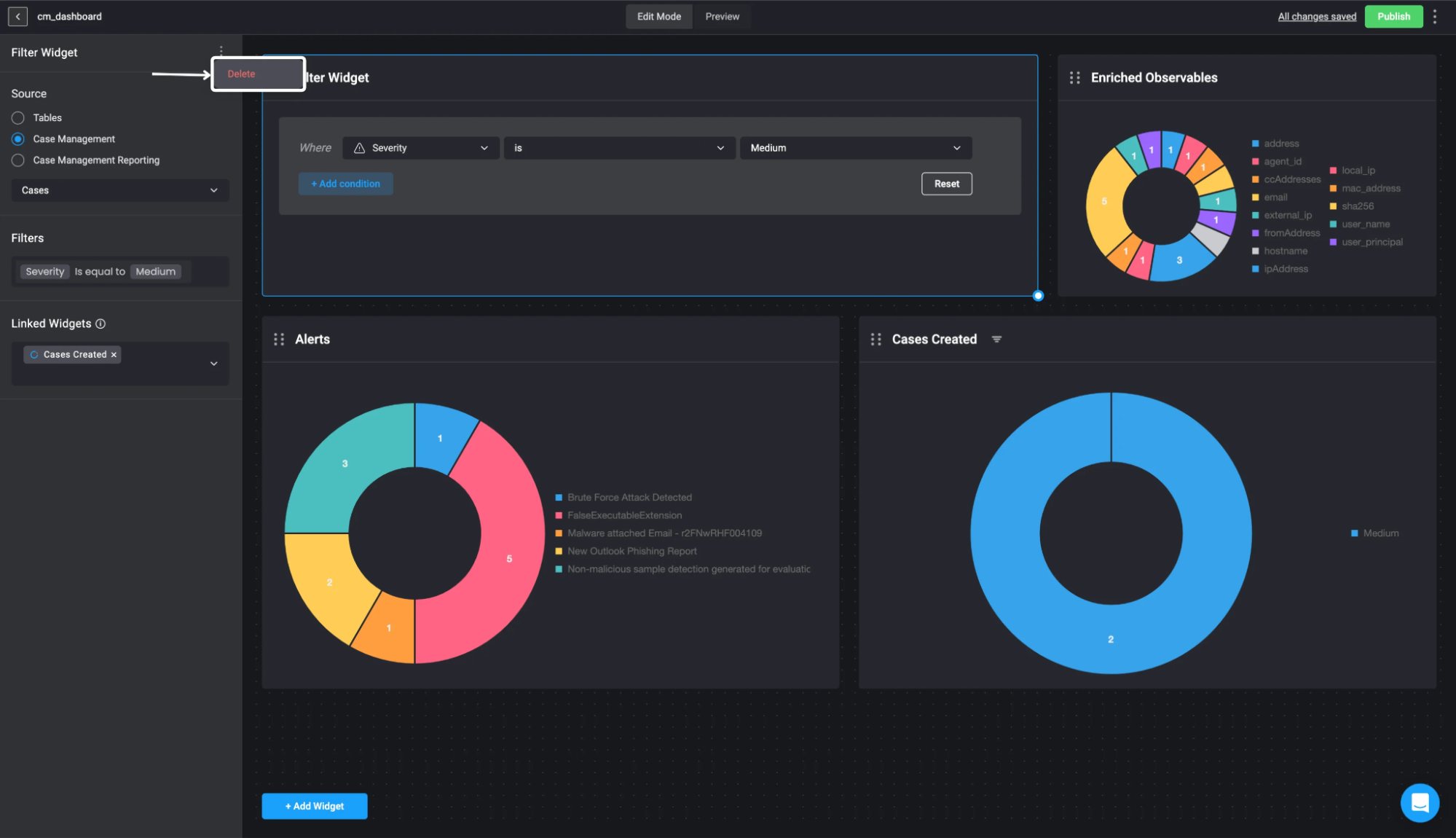The width and height of the screenshot is (1456, 838).
Task: Click the Severity warning triangle icon
Action: coord(359,148)
